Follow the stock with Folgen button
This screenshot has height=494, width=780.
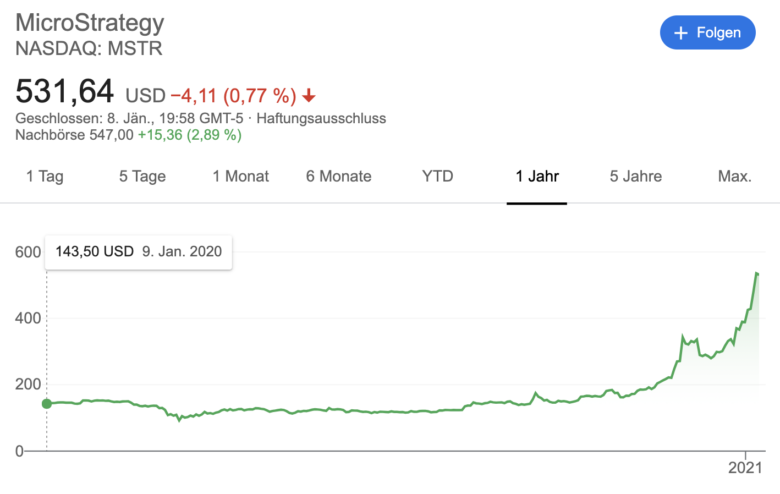[707, 32]
